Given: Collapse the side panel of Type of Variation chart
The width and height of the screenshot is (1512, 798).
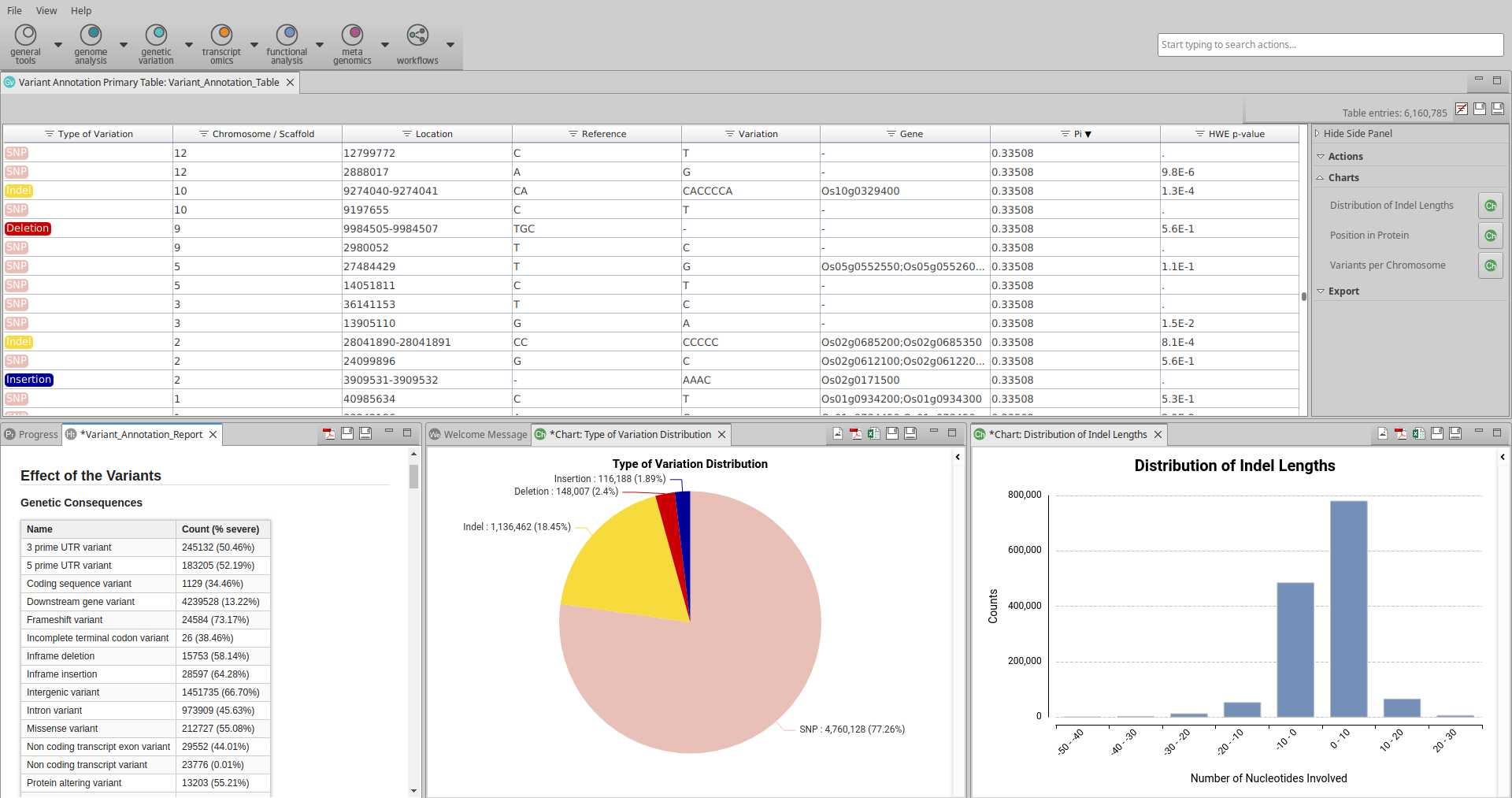Looking at the screenshot, I should (x=958, y=457).
